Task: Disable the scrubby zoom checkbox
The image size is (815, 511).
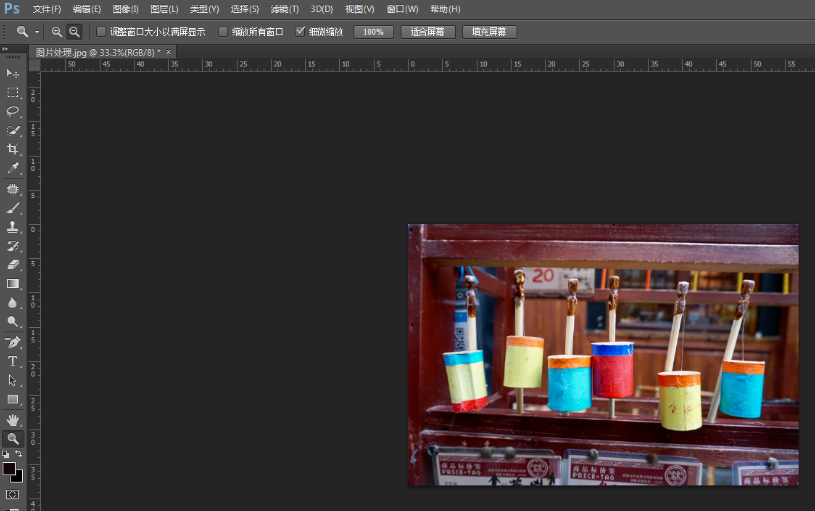Action: pyautogui.click(x=301, y=32)
